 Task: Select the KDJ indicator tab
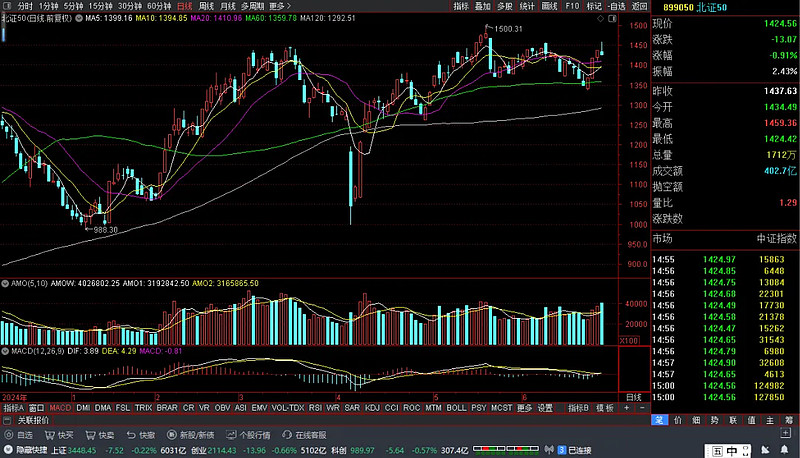pyautogui.click(x=372, y=408)
